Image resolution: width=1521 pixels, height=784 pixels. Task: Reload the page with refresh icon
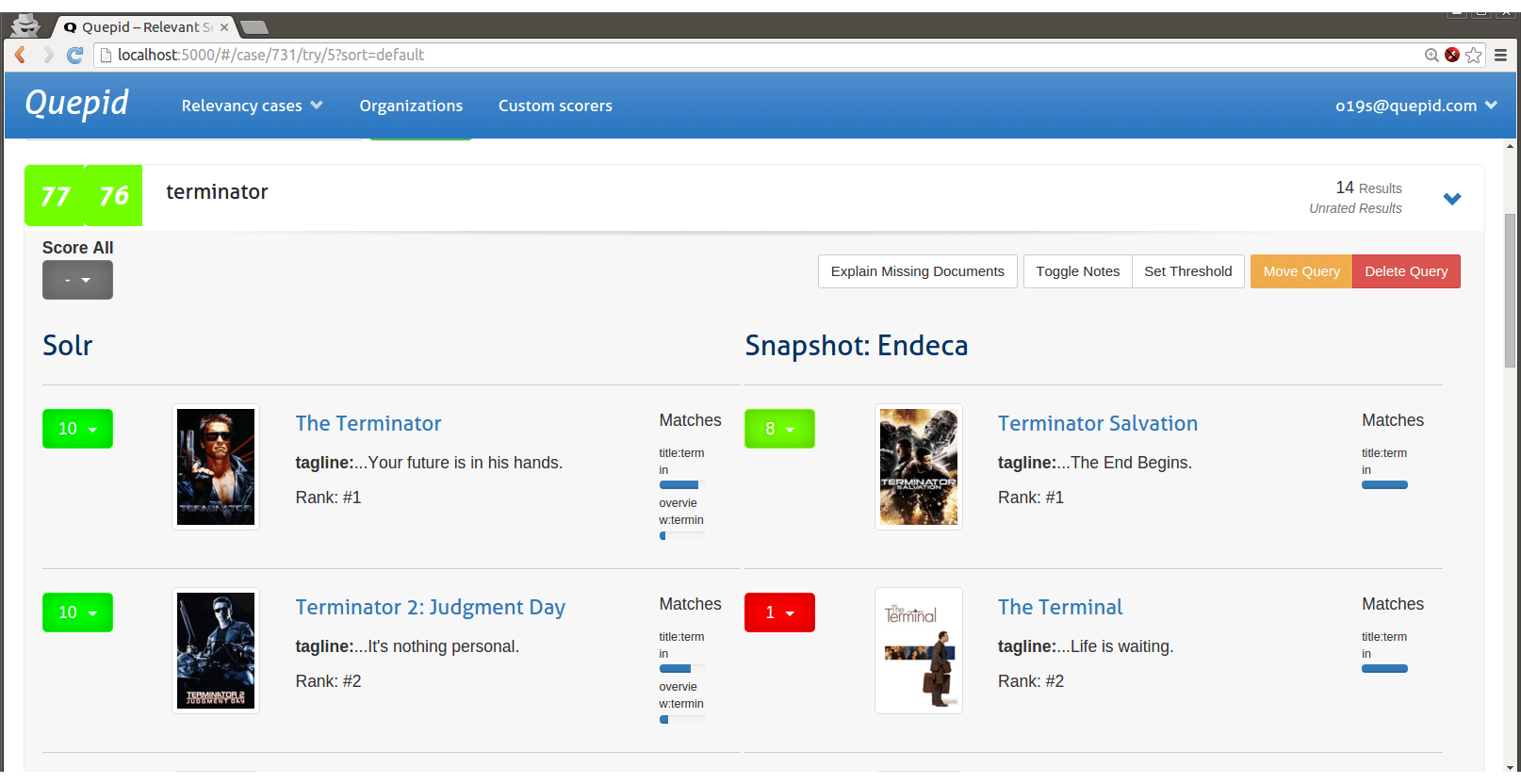click(75, 55)
